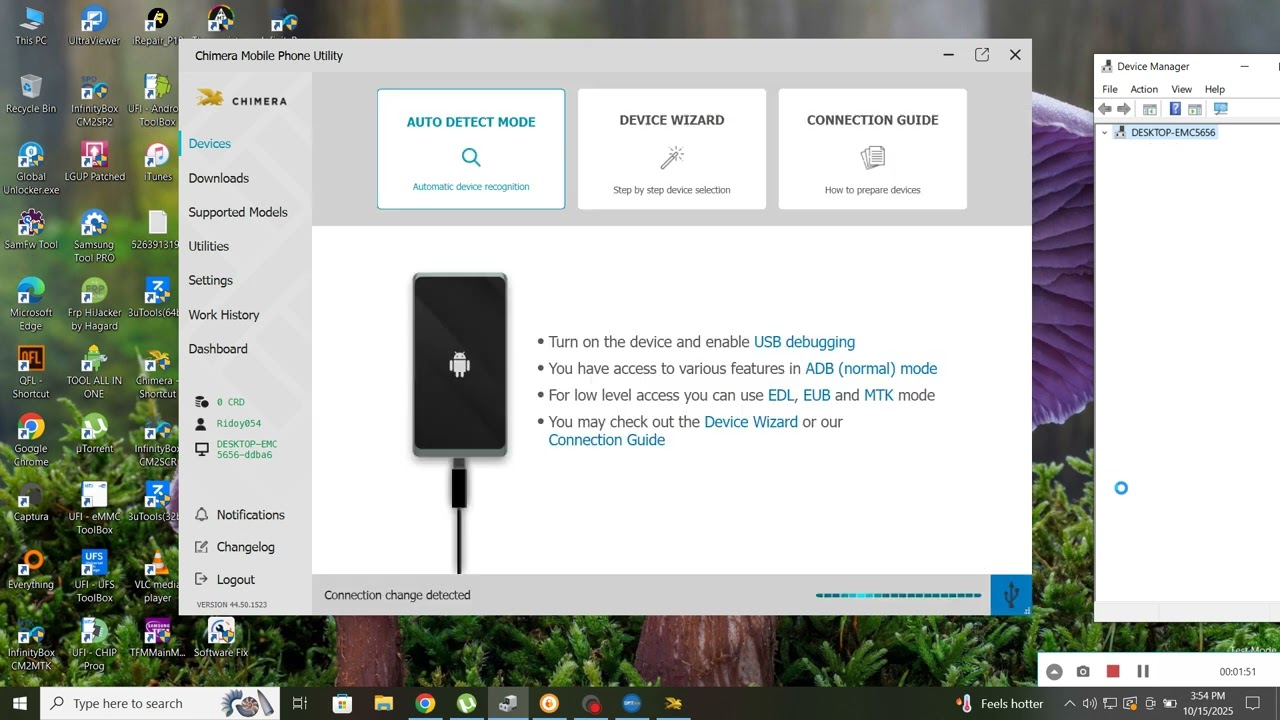The width and height of the screenshot is (1280, 720).
Task: Click the DESKTOP-EMC5656-ddba6 computer entry
Action: click(236, 449)
